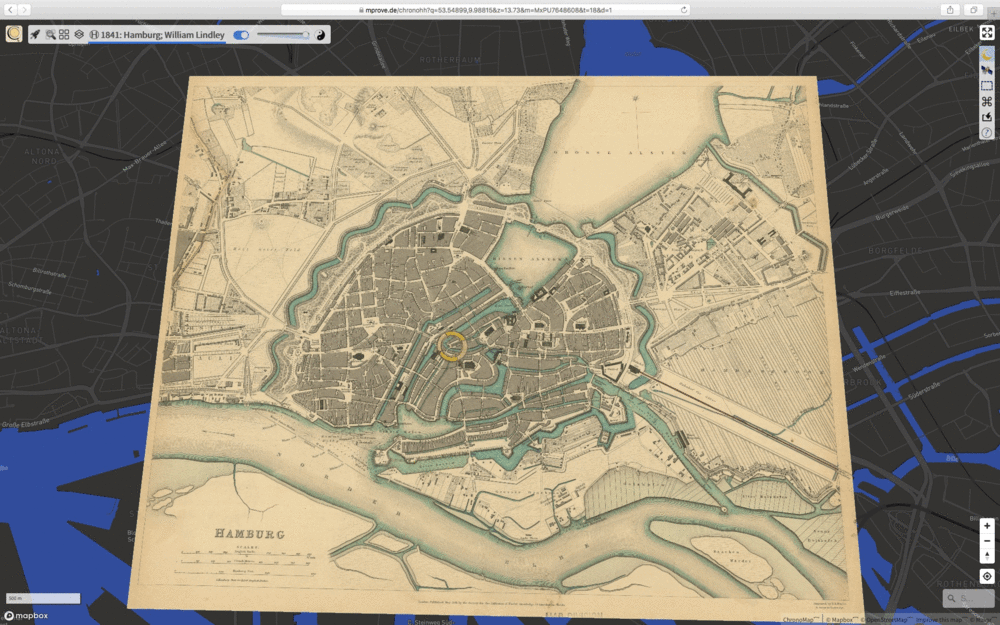The image size is (1000, 625).
Task: Reset map bearing with the compass button
Action: point(987,556)
